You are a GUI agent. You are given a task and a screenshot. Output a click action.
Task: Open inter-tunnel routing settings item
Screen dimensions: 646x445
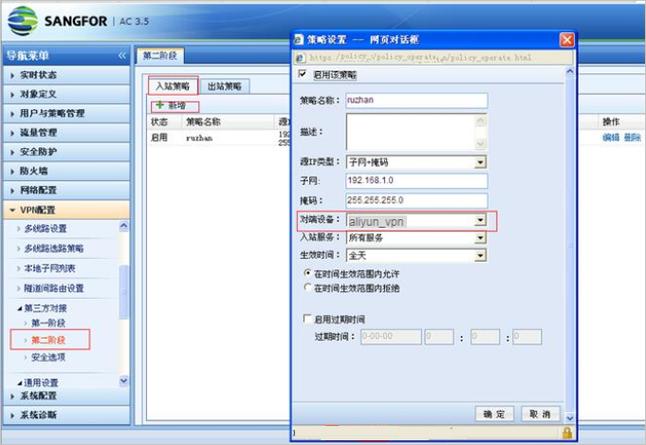tap(54, 288)
